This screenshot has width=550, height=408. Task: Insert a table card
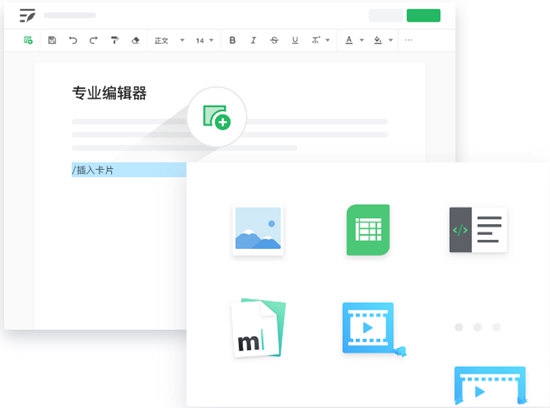(368, 230)
